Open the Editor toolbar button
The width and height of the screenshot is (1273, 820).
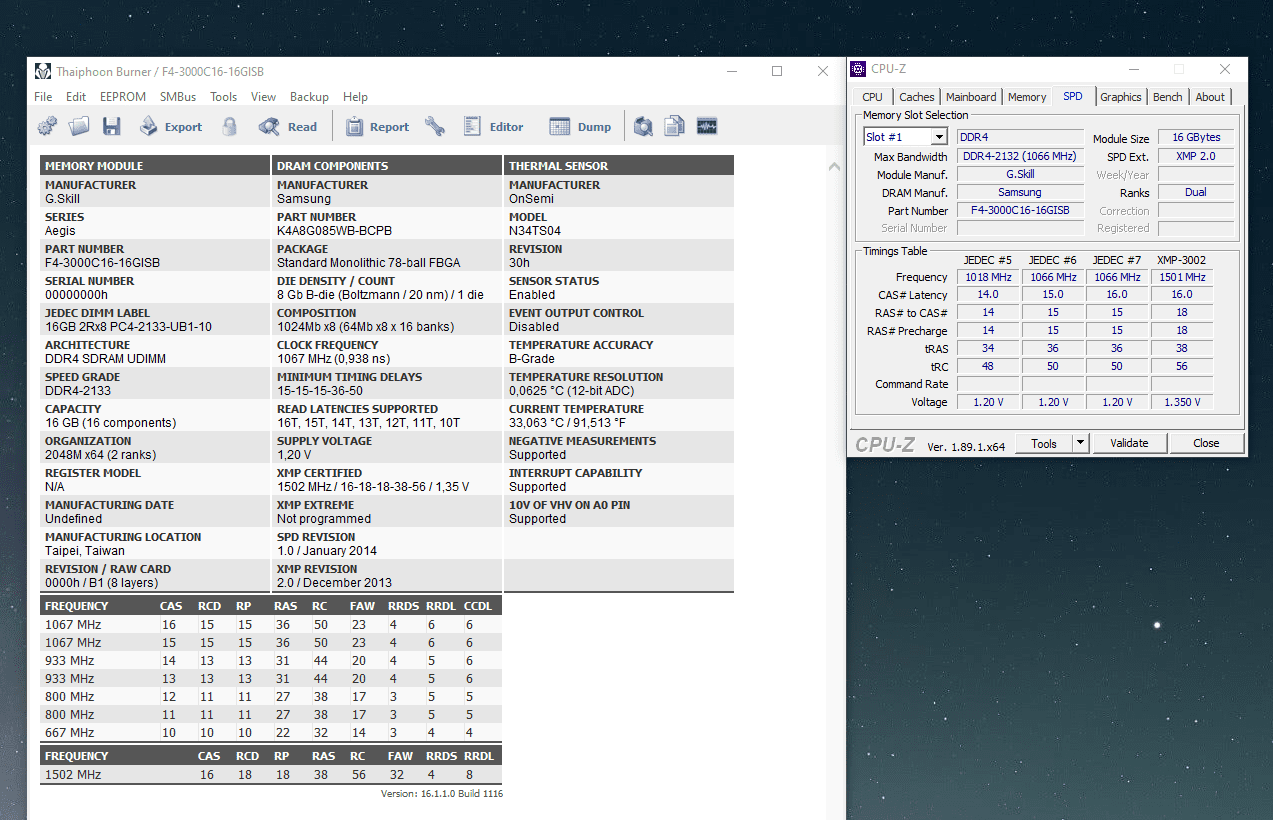click(493, 127)
